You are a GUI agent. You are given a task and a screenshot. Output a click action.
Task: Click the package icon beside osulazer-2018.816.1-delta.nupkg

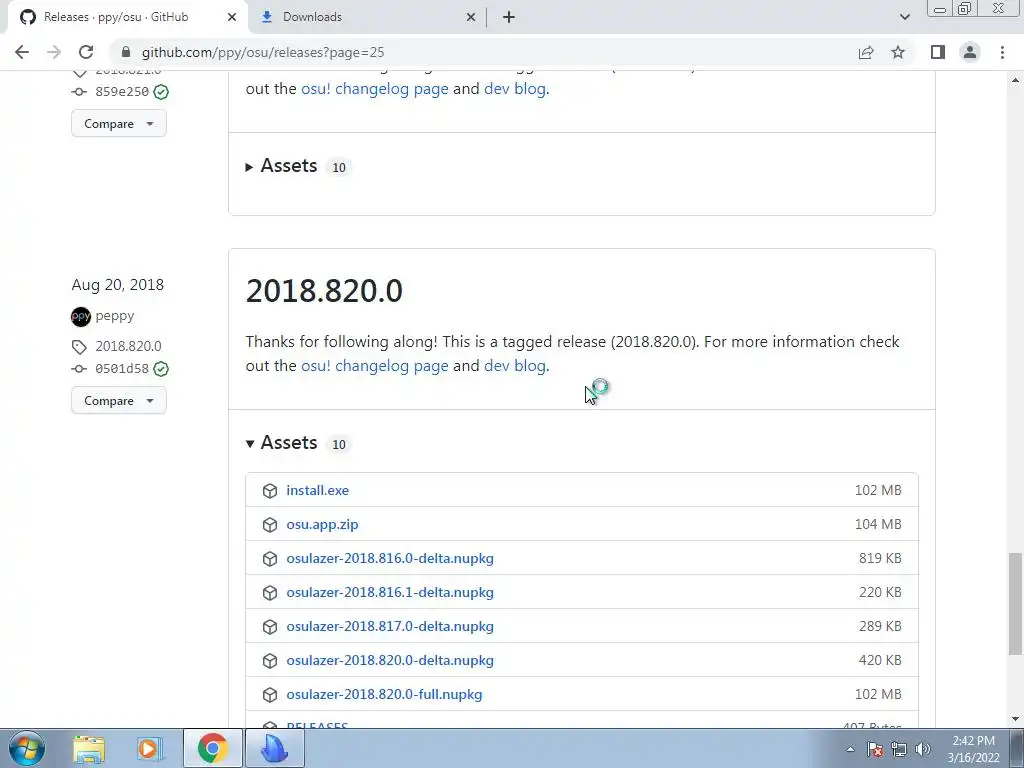point(270,592)
